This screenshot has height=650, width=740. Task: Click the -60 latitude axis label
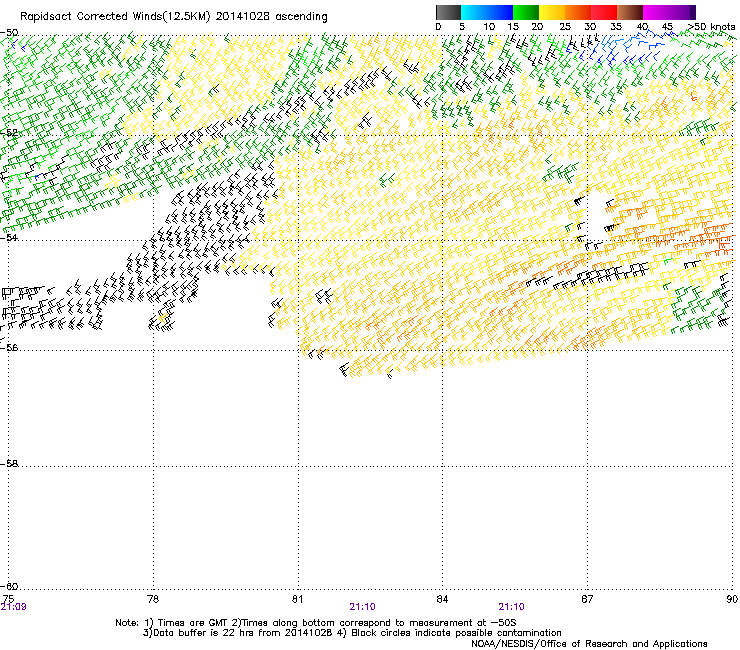coord(9,587)
